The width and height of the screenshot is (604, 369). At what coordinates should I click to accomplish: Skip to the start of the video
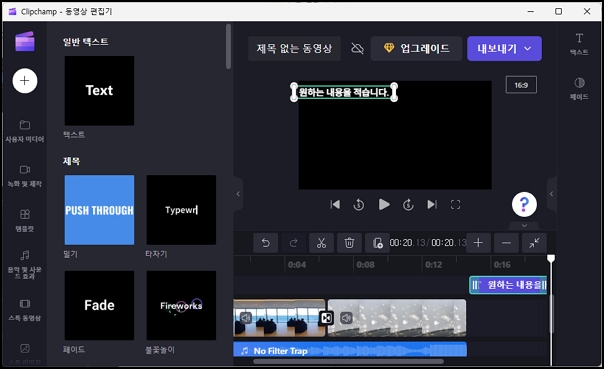[335, 205]
